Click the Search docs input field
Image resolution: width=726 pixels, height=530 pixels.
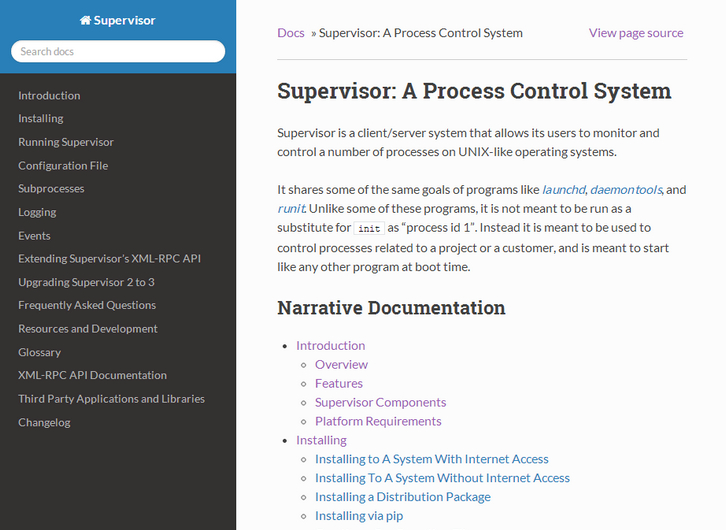point(118,51)
